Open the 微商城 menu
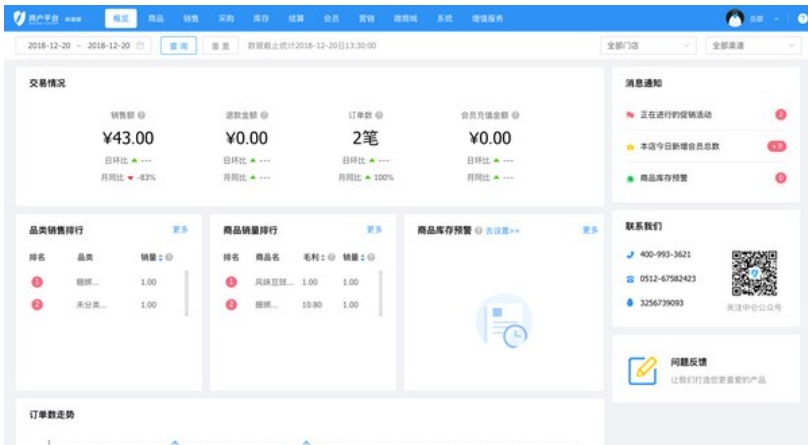 click(406, 18)
